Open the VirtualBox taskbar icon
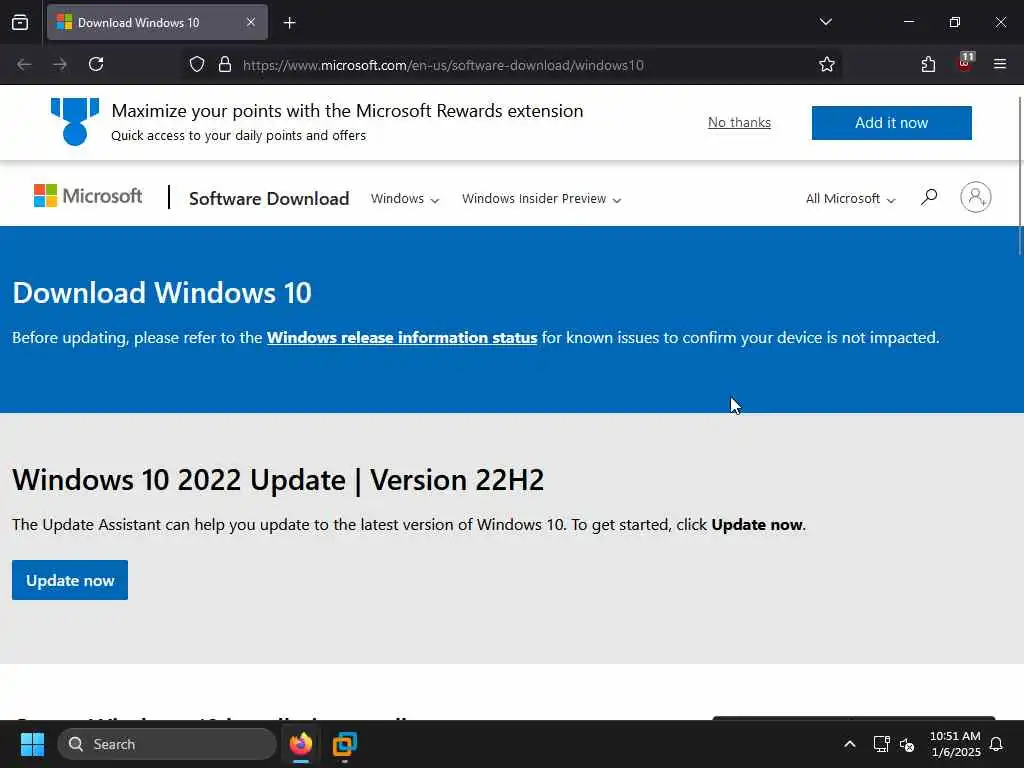1024x768 pixels. (344, 744)
